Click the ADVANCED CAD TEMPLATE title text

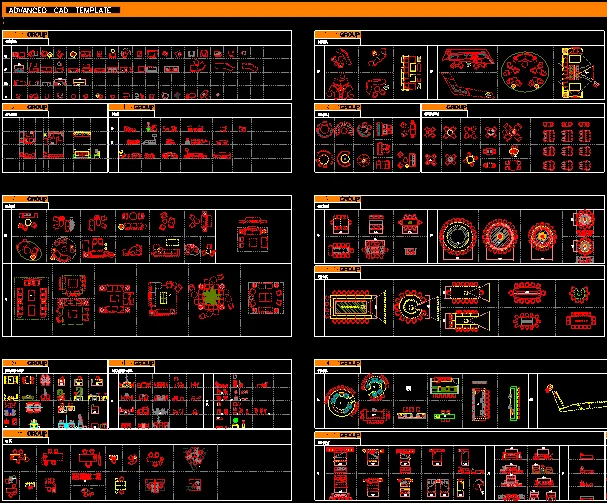[x=60, y=10]
